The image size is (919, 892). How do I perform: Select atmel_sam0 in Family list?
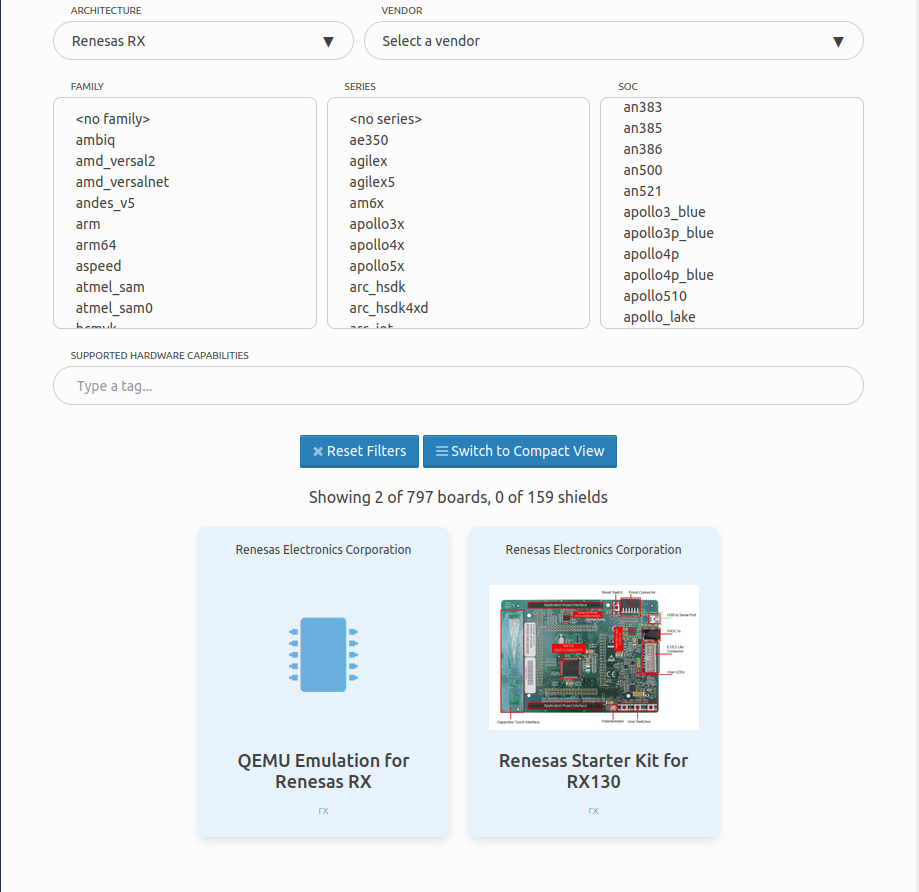pyautogui.click(x=114, y=308)
